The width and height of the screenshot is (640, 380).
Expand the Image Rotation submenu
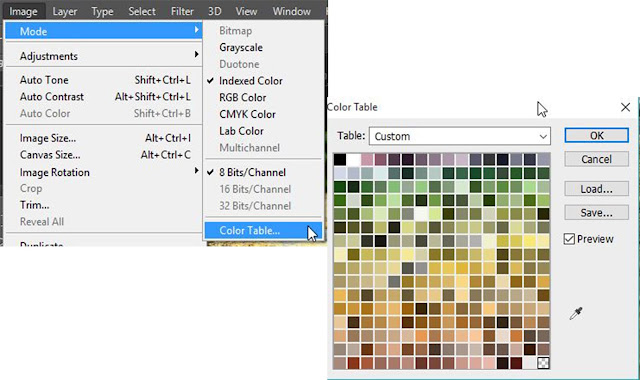[x=103, y=172]
